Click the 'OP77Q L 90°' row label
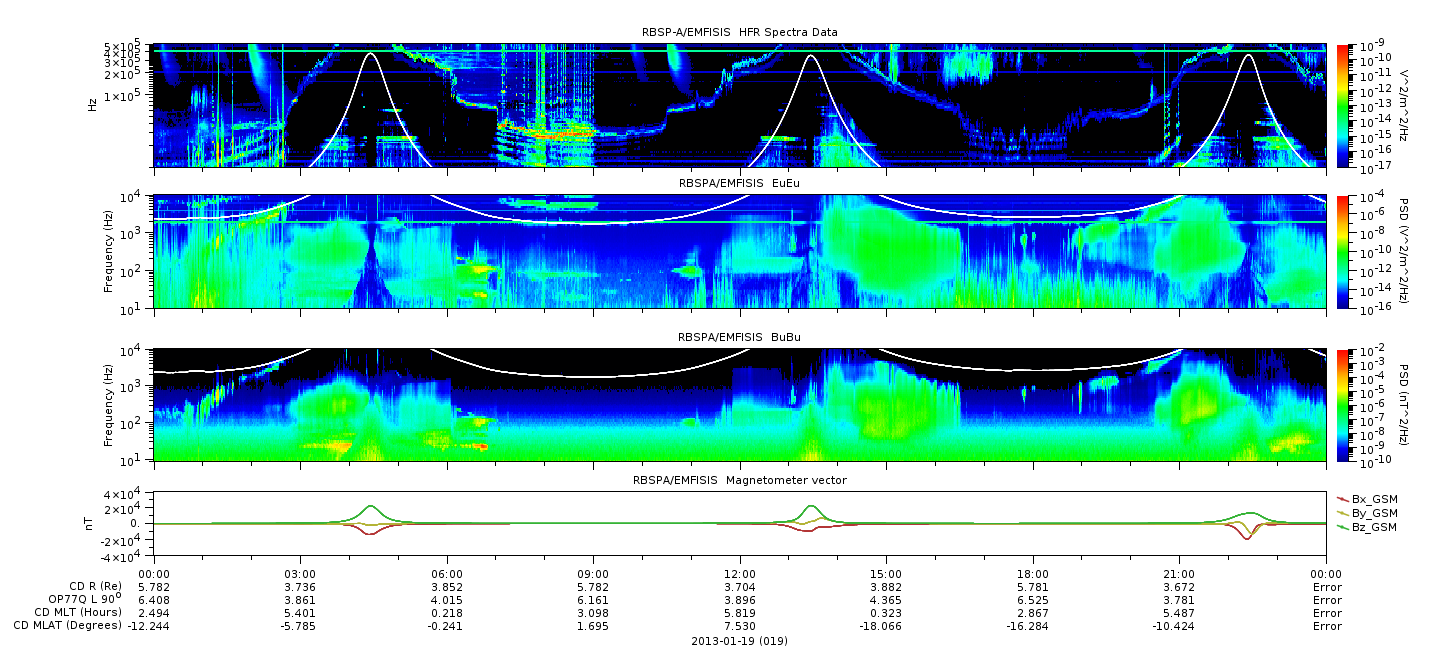 (85, 599)
